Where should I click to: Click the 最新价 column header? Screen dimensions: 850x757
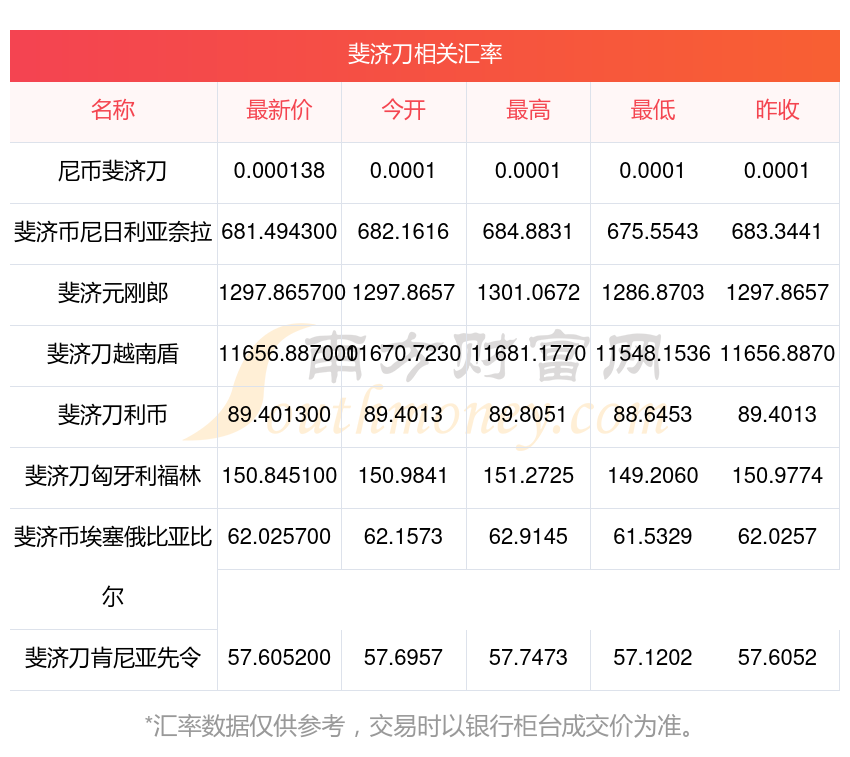279,110
